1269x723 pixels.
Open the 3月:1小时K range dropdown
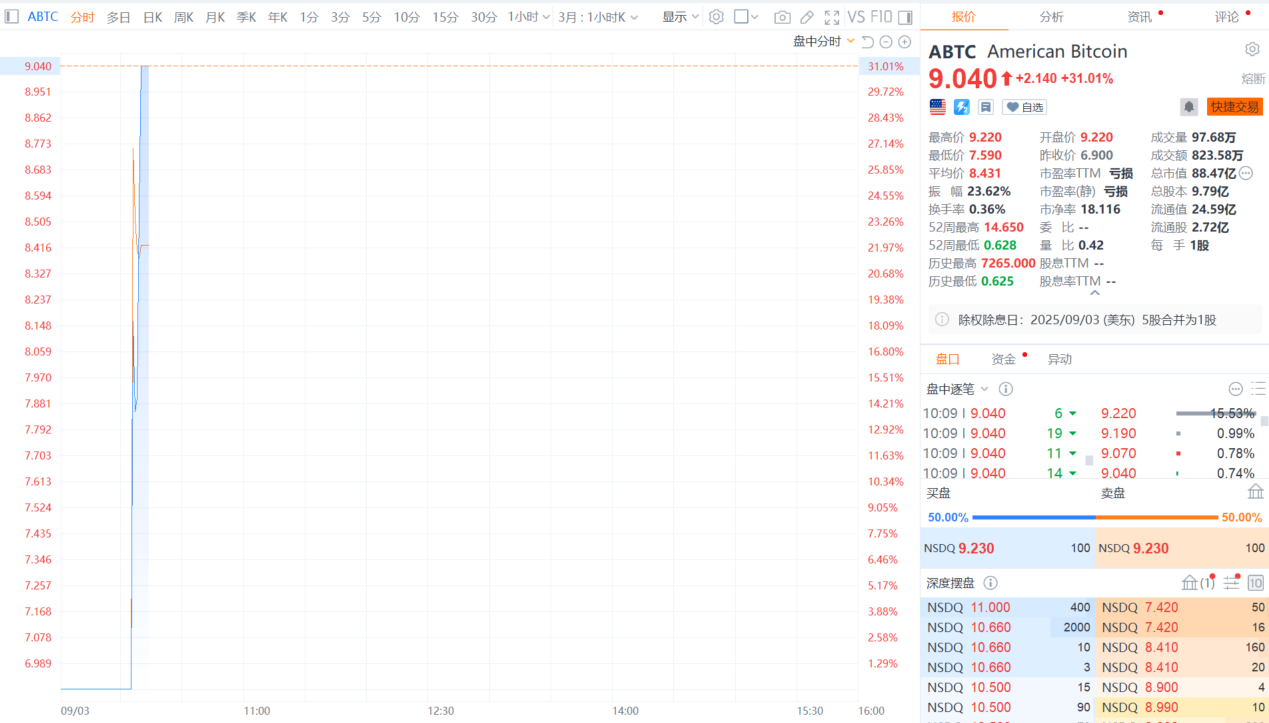(x=598, y=17)
